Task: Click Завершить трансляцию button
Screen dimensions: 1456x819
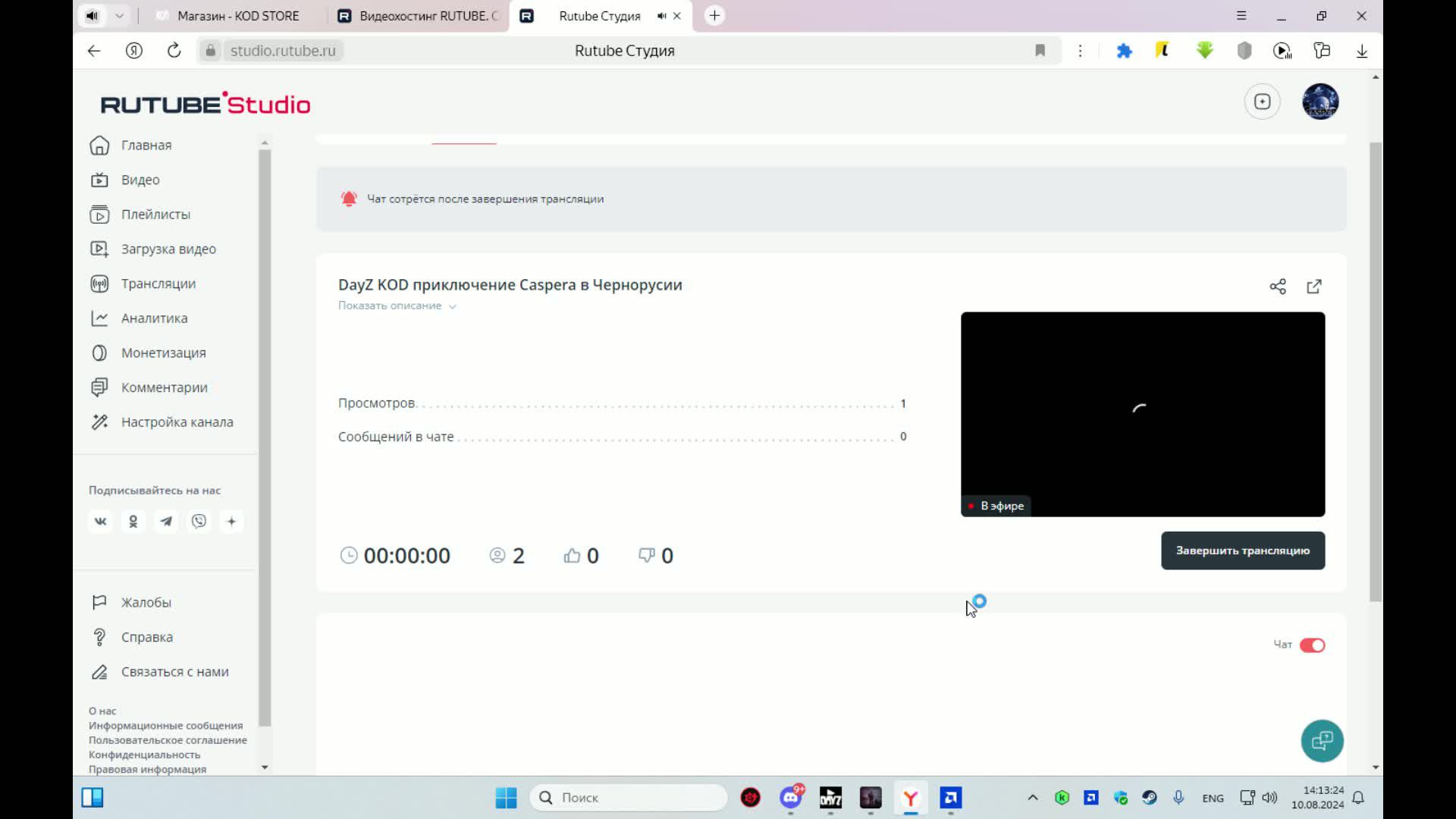Action: click(1243, 551)
